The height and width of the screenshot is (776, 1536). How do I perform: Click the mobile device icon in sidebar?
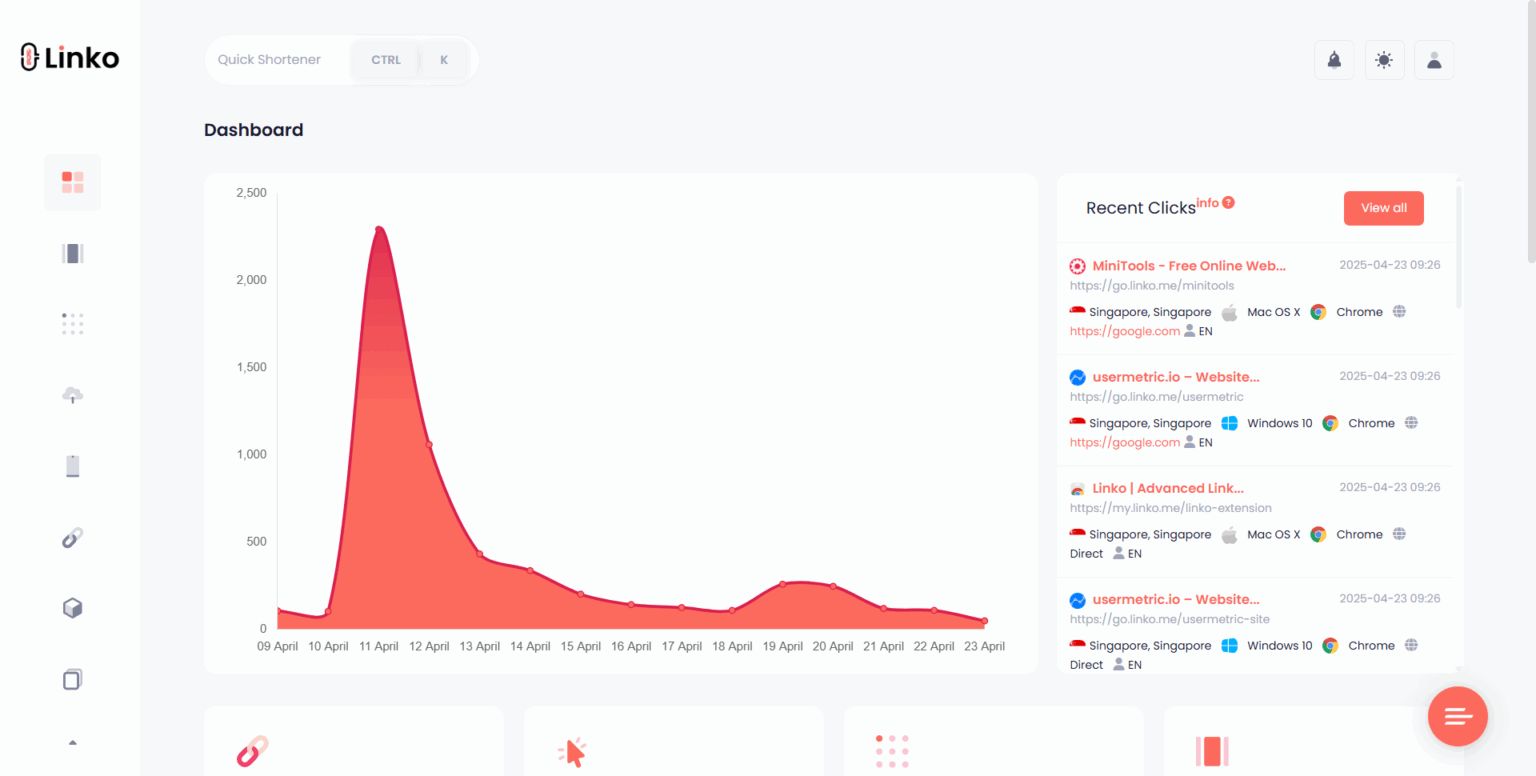pos(72,465)
